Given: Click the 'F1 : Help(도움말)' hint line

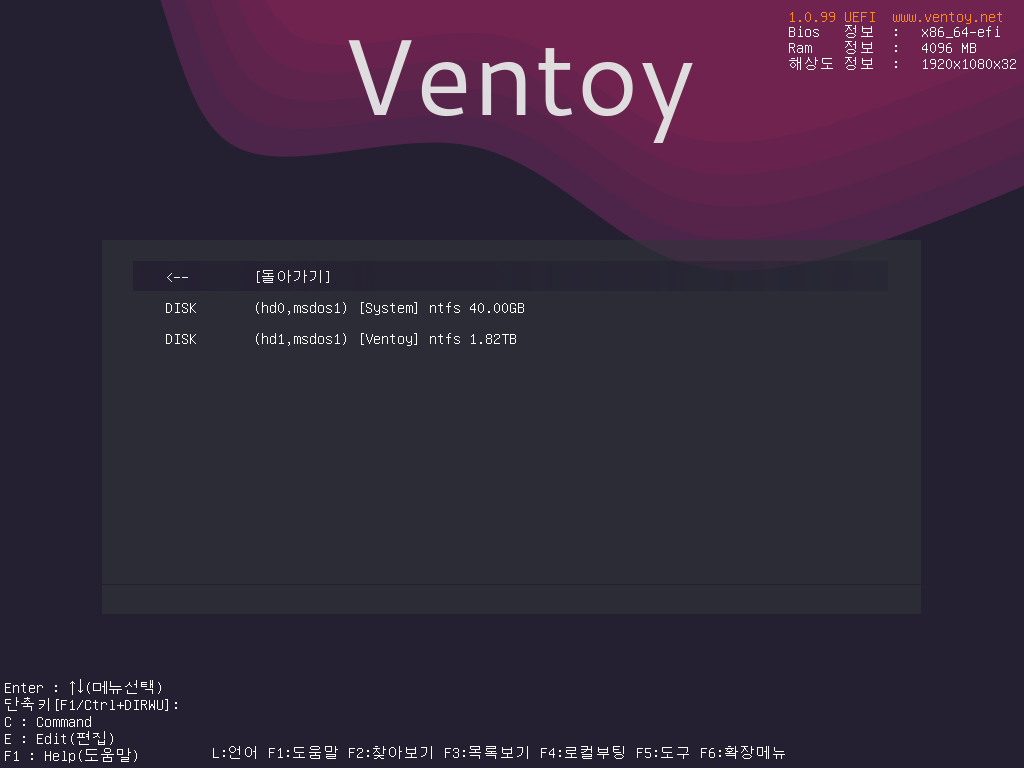Looking at the screenshot, I should pos(71,756).
